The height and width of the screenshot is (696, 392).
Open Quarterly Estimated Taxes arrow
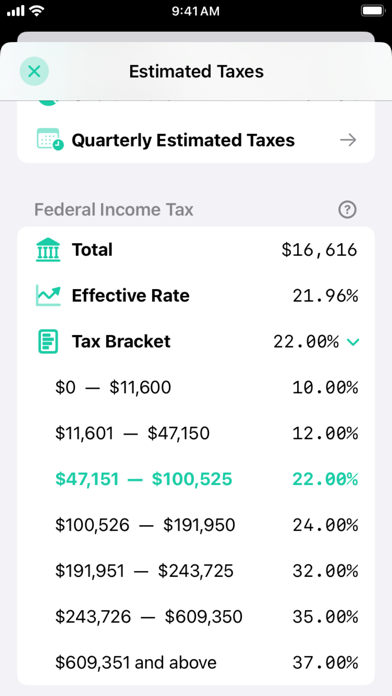tap(348, 140)
